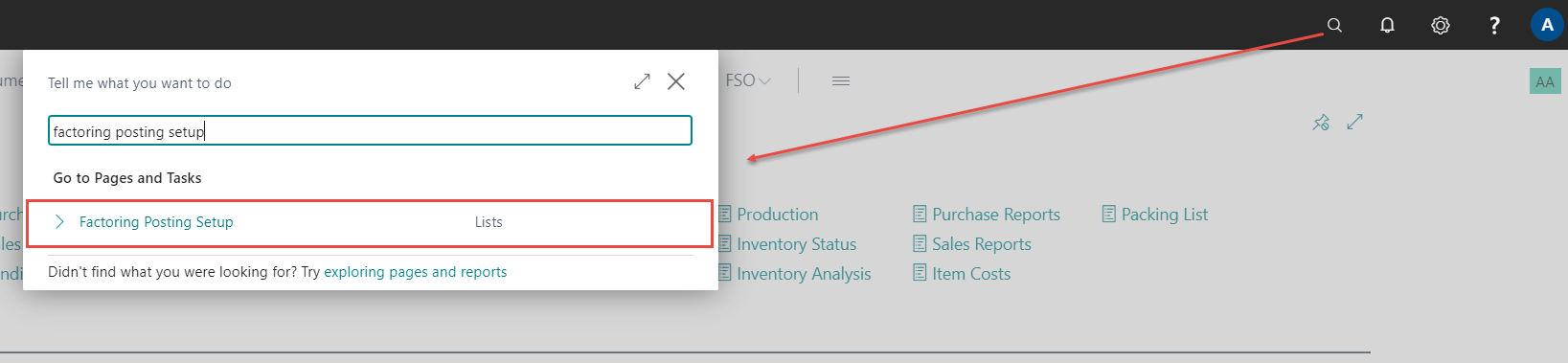Open the settings gear icon
This screenshot has width=1568, height=363.
(x=1441, y=26)
